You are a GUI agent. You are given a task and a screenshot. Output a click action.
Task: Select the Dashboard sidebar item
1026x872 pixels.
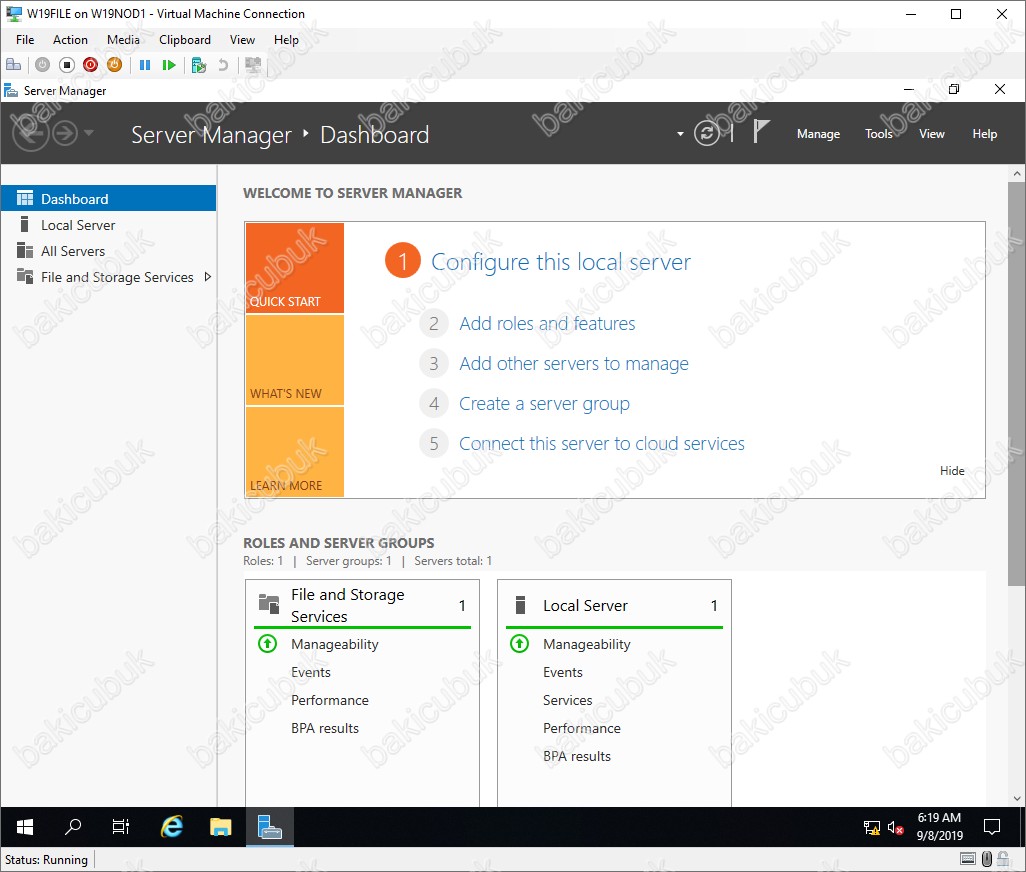[109, 199]
